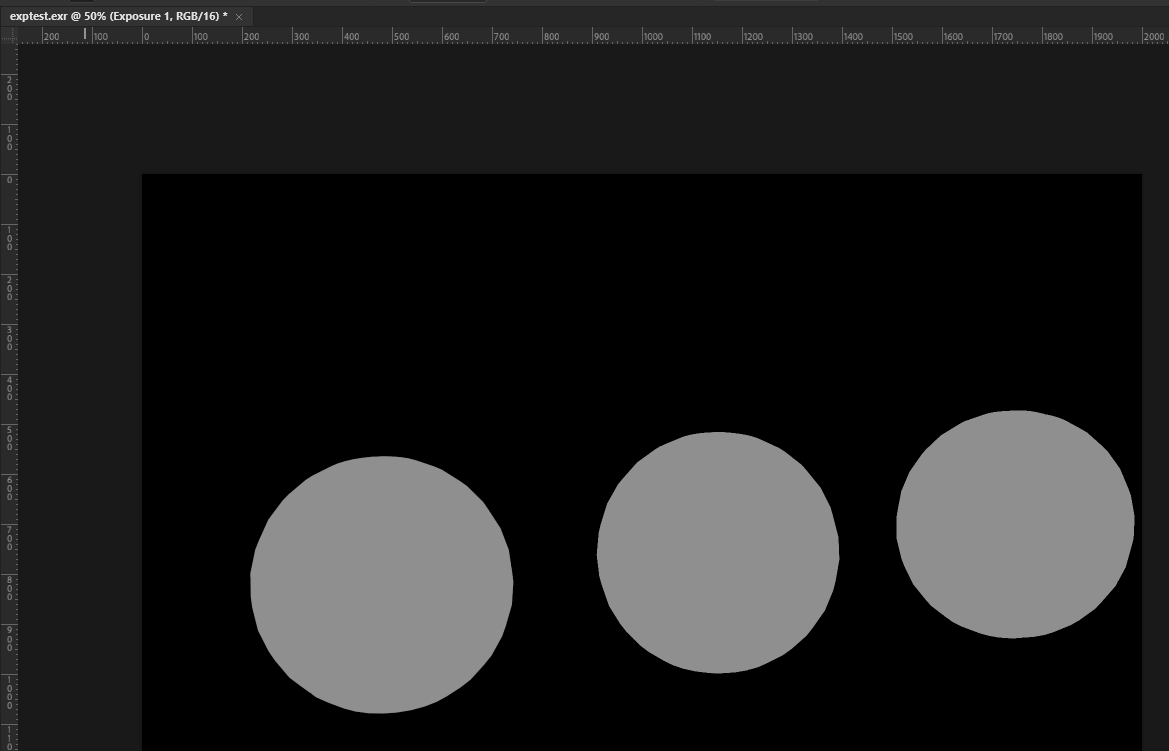Click the 0 mark on vertical ruler
This screenshot has height=751, width=1169.
10,180
